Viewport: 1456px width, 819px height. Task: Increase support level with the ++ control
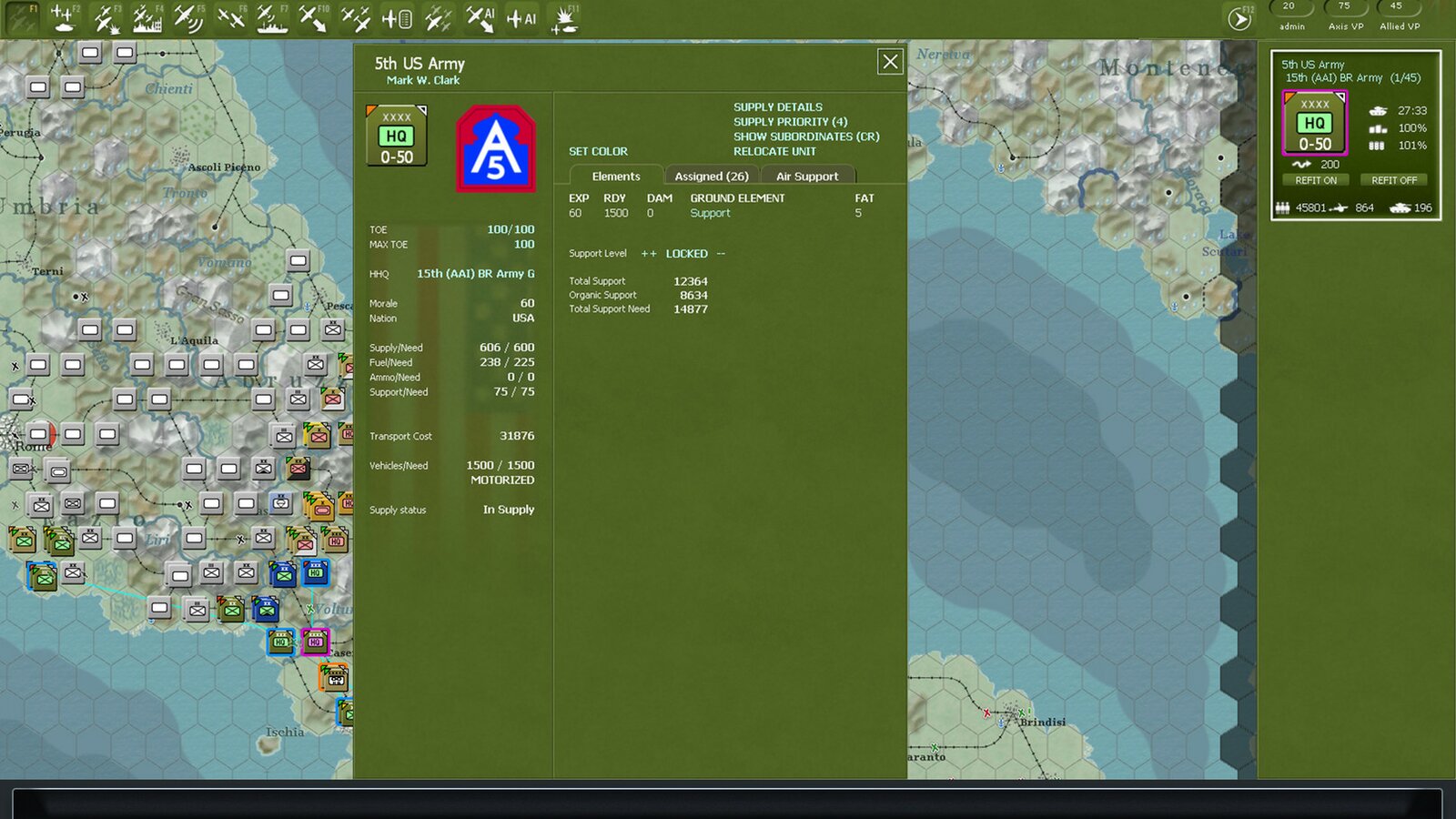[x=649, y=254]
